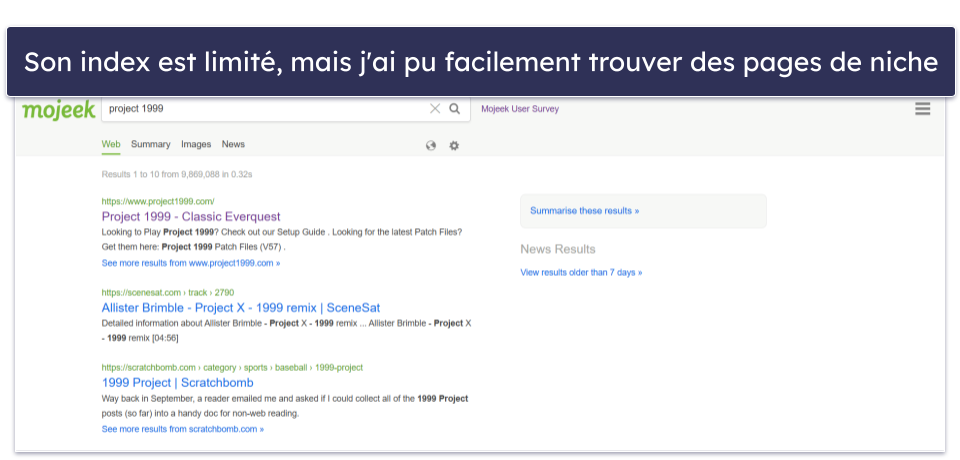
Task: Click the https://www.project1999.com/ URL
Action: (x=158, y=201)
